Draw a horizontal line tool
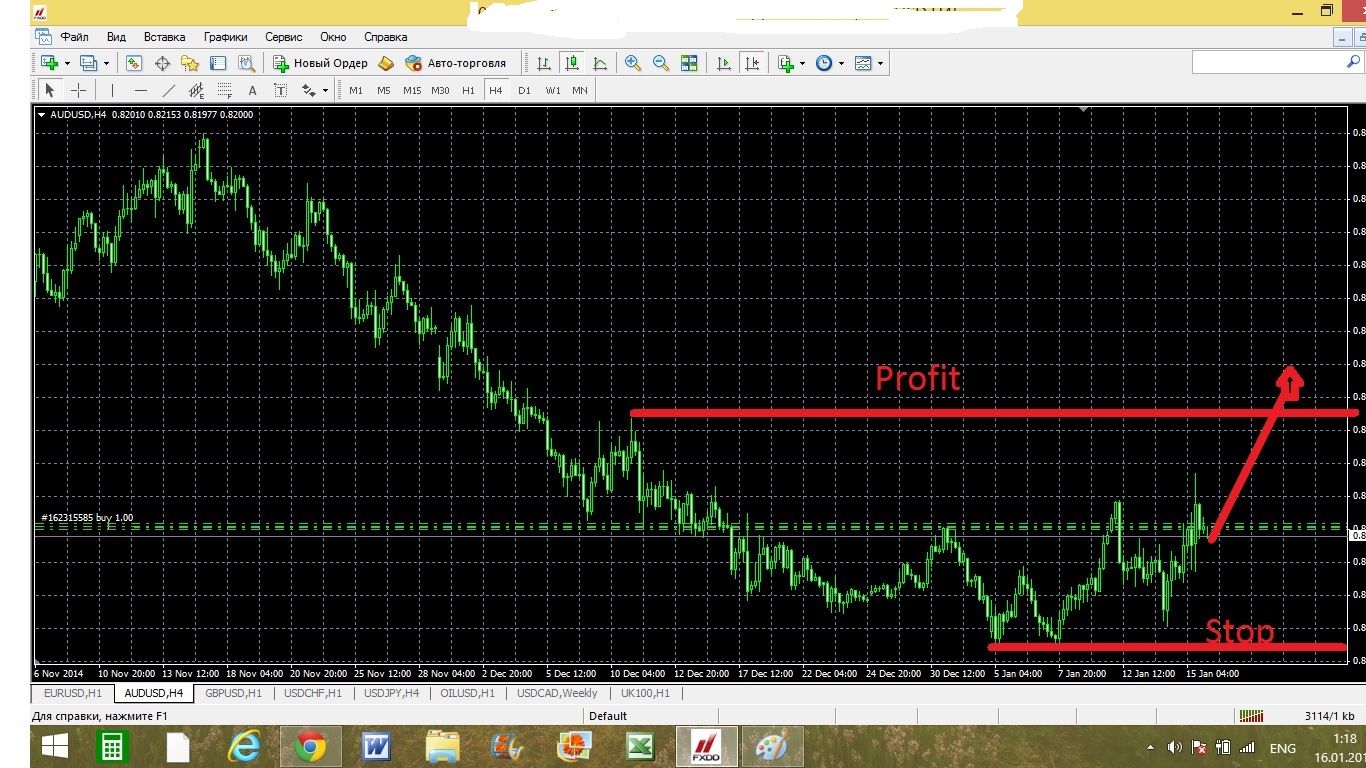The width and height of the screenshot is (1366, 768). pos(140,90)
